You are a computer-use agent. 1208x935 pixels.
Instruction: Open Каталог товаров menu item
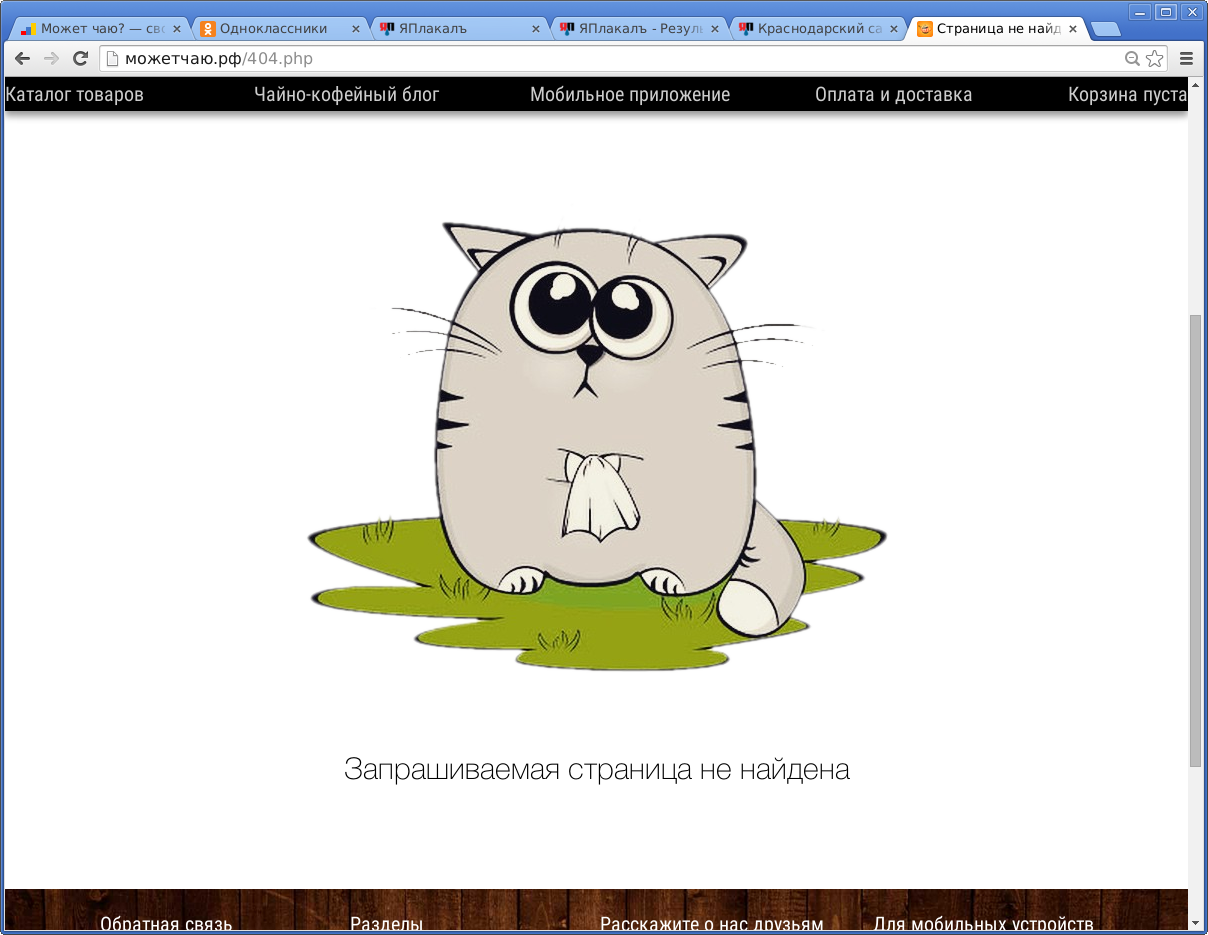(74, 94)
